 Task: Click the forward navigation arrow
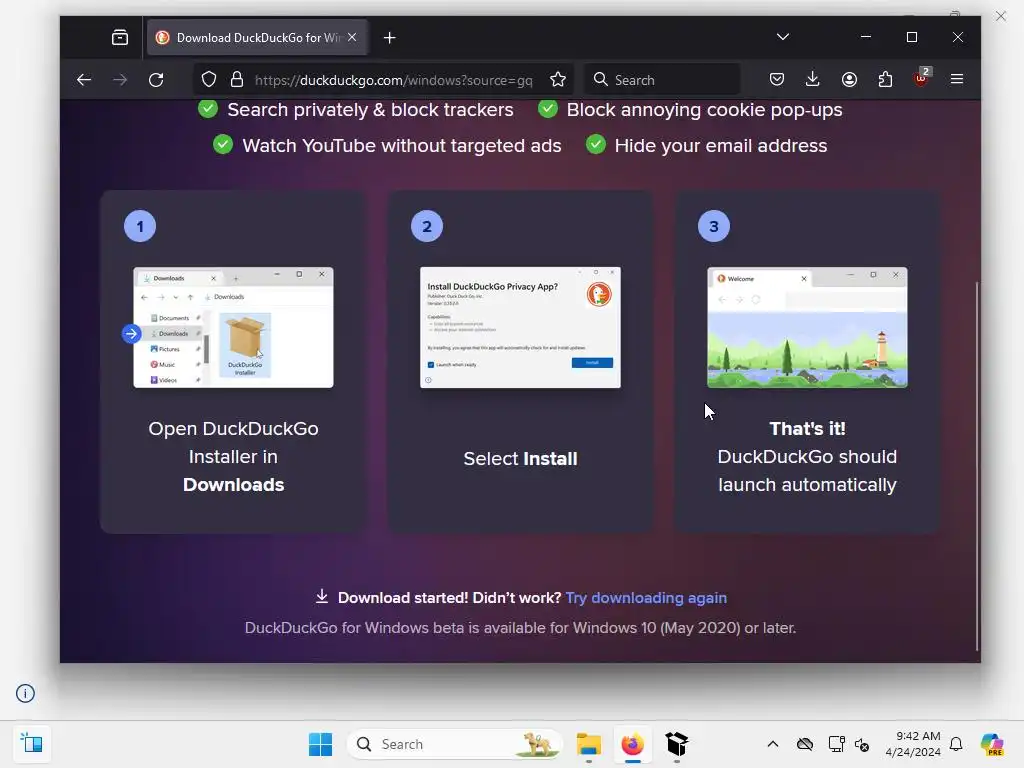[120, 80]
